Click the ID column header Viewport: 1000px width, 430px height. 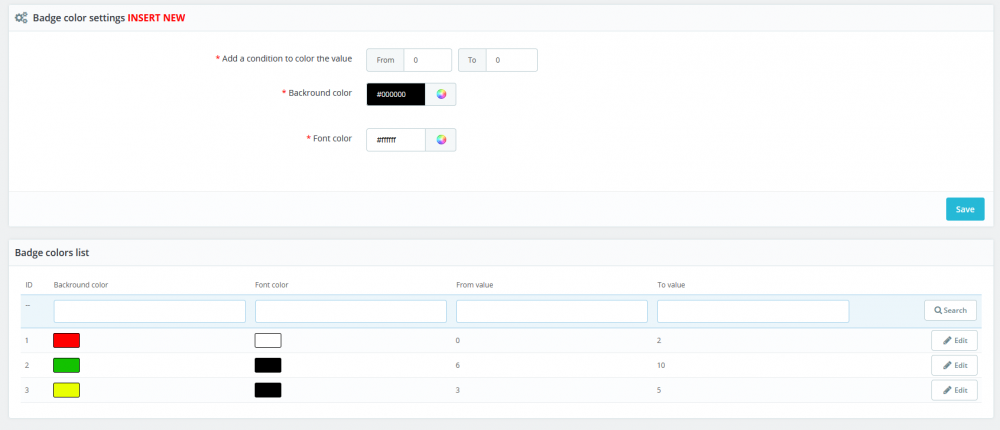(x=29, y=285)
